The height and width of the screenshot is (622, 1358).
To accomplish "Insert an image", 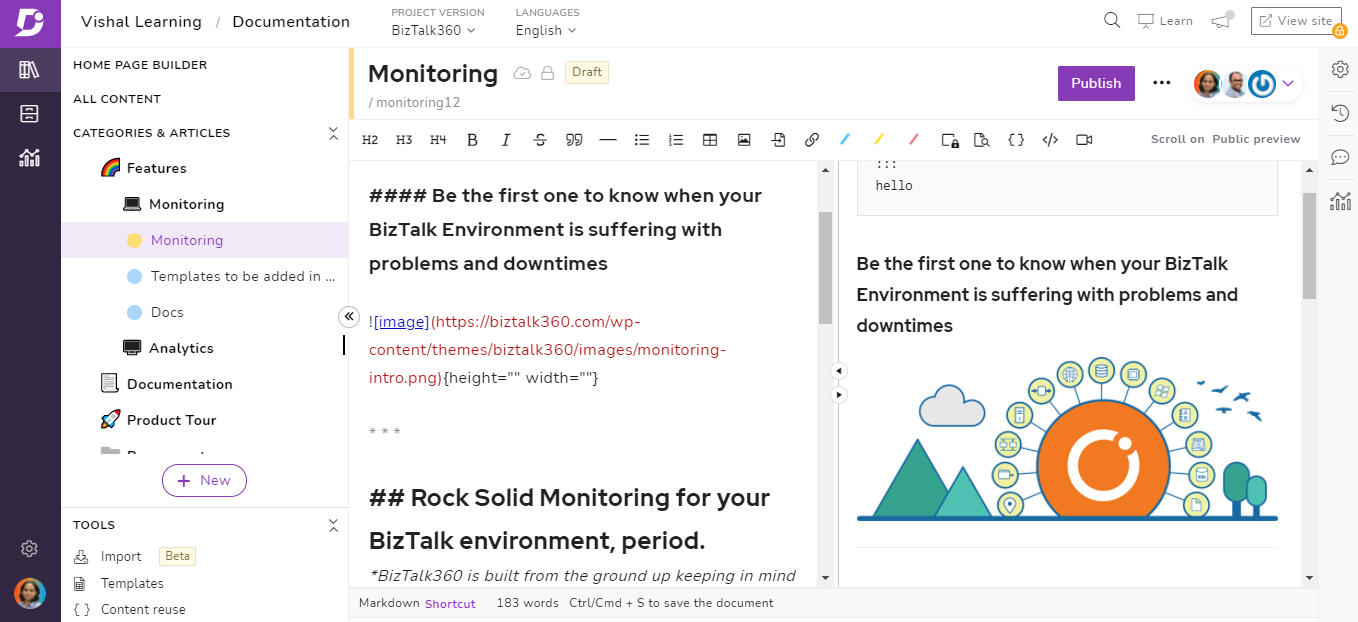I will (x=744, y=140).
